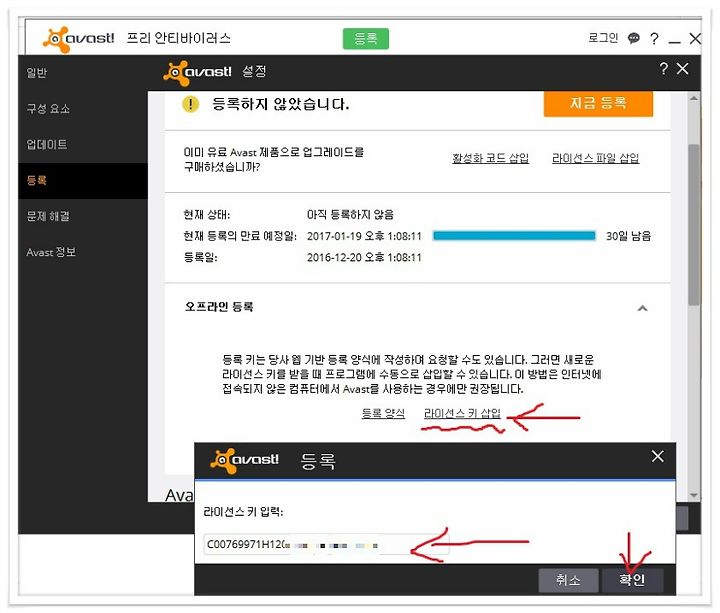720x613 pixels.
Task: Click the settings vertical scrollbar thumb
Action: pos(694,225)
